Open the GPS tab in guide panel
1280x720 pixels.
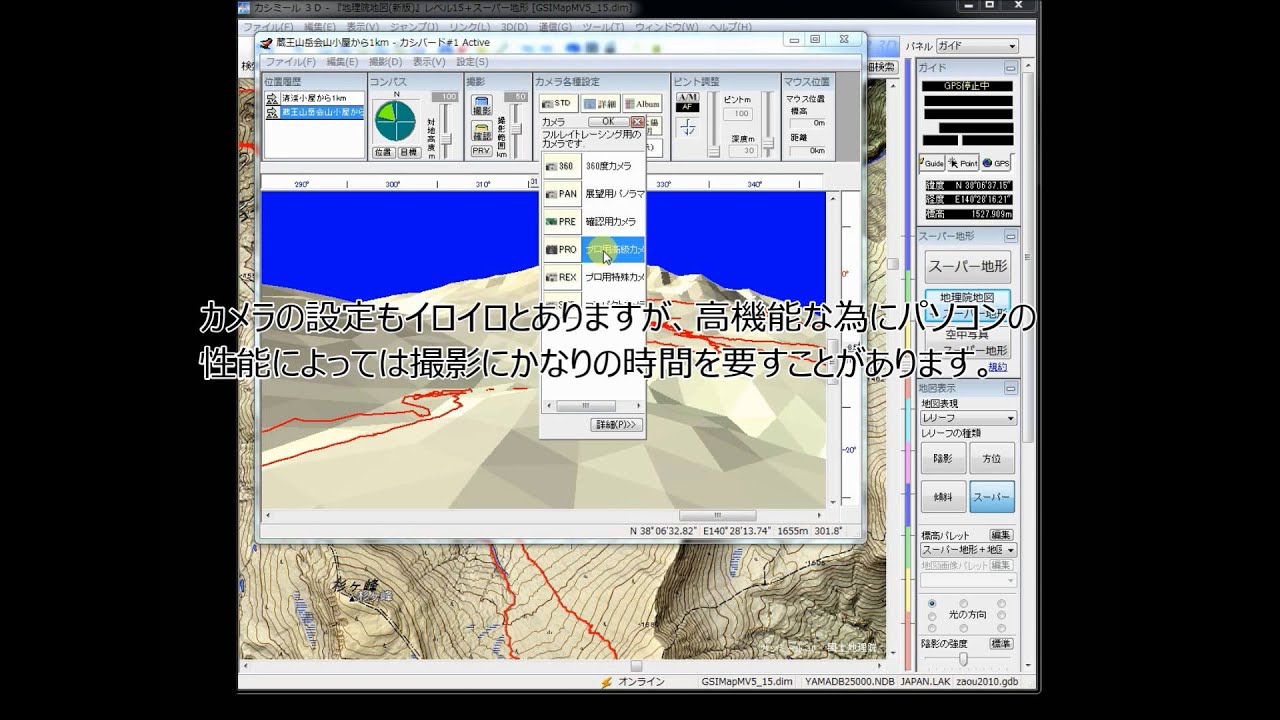pos(996,163)
